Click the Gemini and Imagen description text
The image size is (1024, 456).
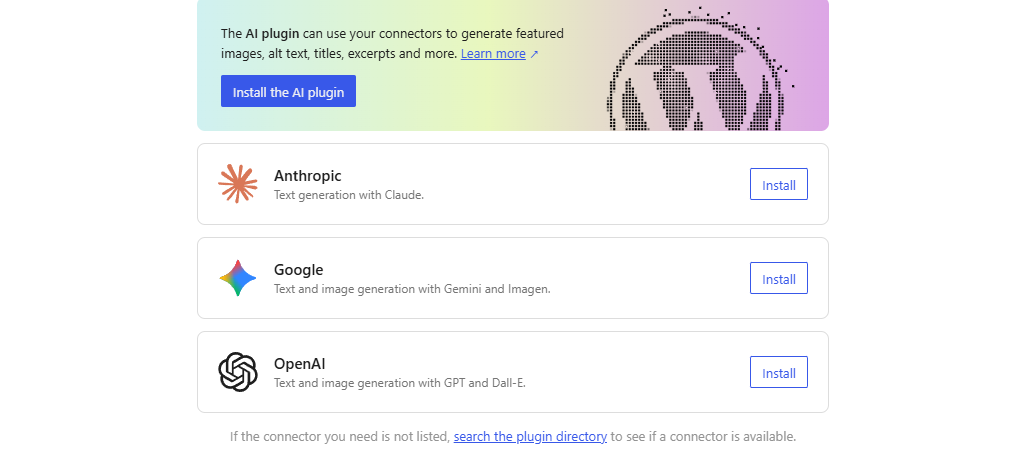click(x=412, y=289)
